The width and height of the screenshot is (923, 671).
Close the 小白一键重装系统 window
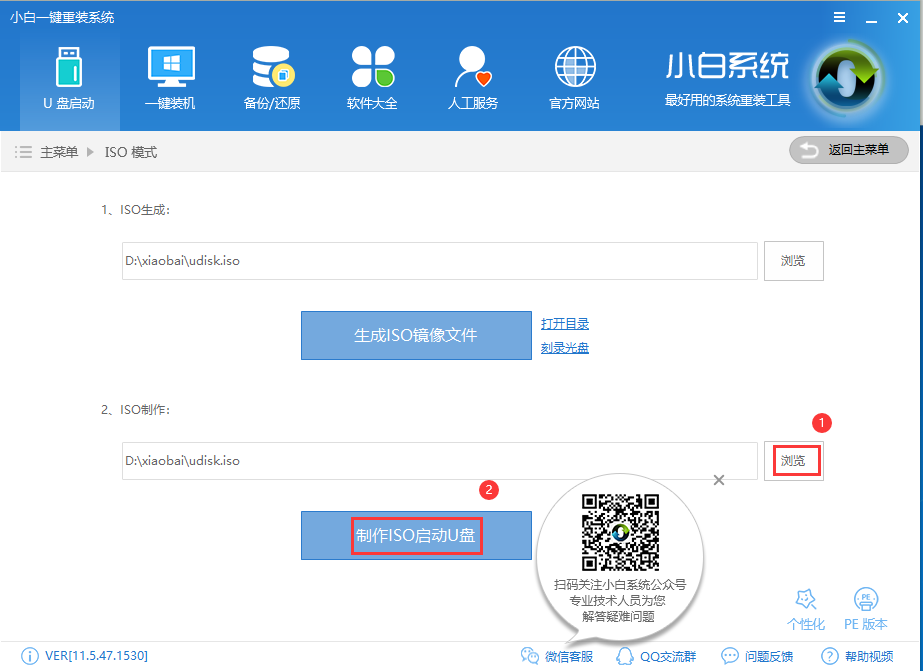point(902,18)
